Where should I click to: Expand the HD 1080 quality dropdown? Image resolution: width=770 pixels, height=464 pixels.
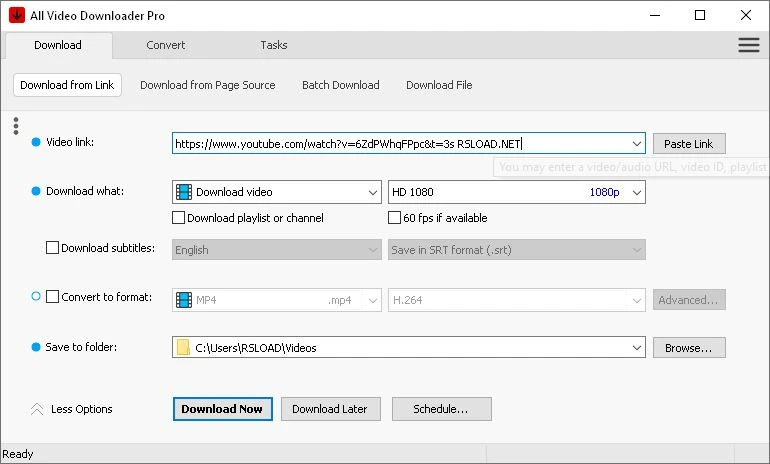coord(637,192)
